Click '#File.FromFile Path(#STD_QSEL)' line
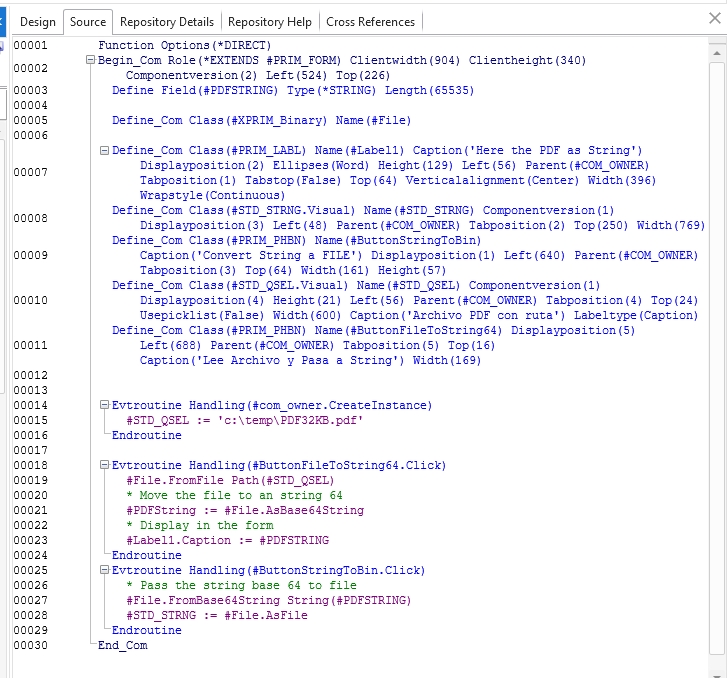Screen dimensions: 727x678 [230, 480]
